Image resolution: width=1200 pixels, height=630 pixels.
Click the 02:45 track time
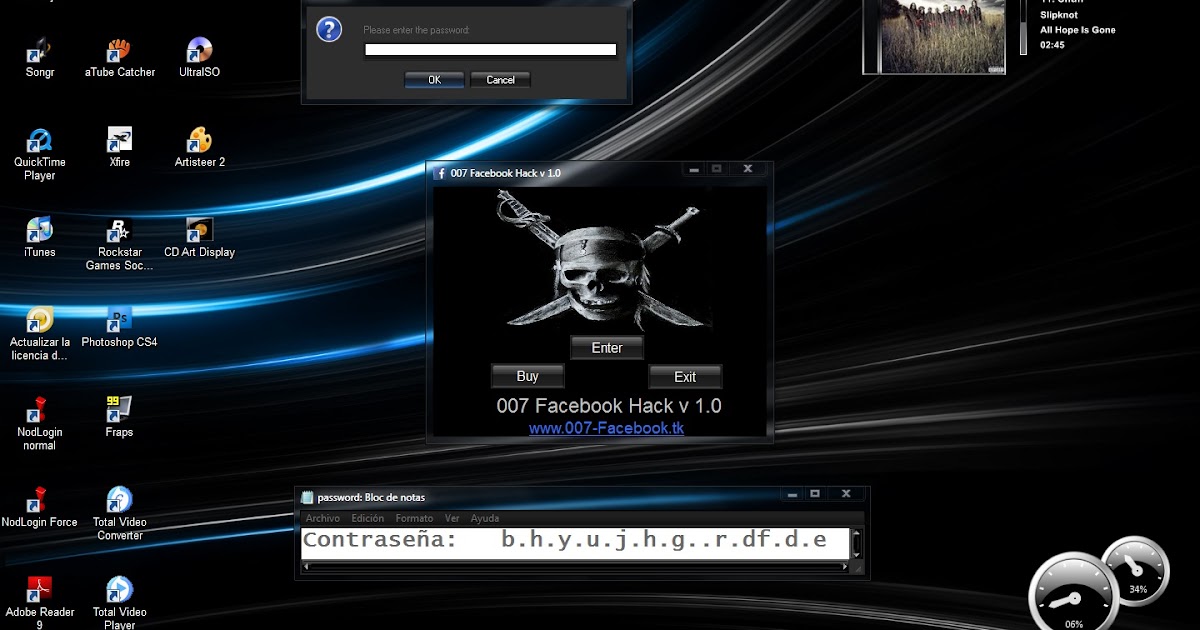click(1052, 45)
